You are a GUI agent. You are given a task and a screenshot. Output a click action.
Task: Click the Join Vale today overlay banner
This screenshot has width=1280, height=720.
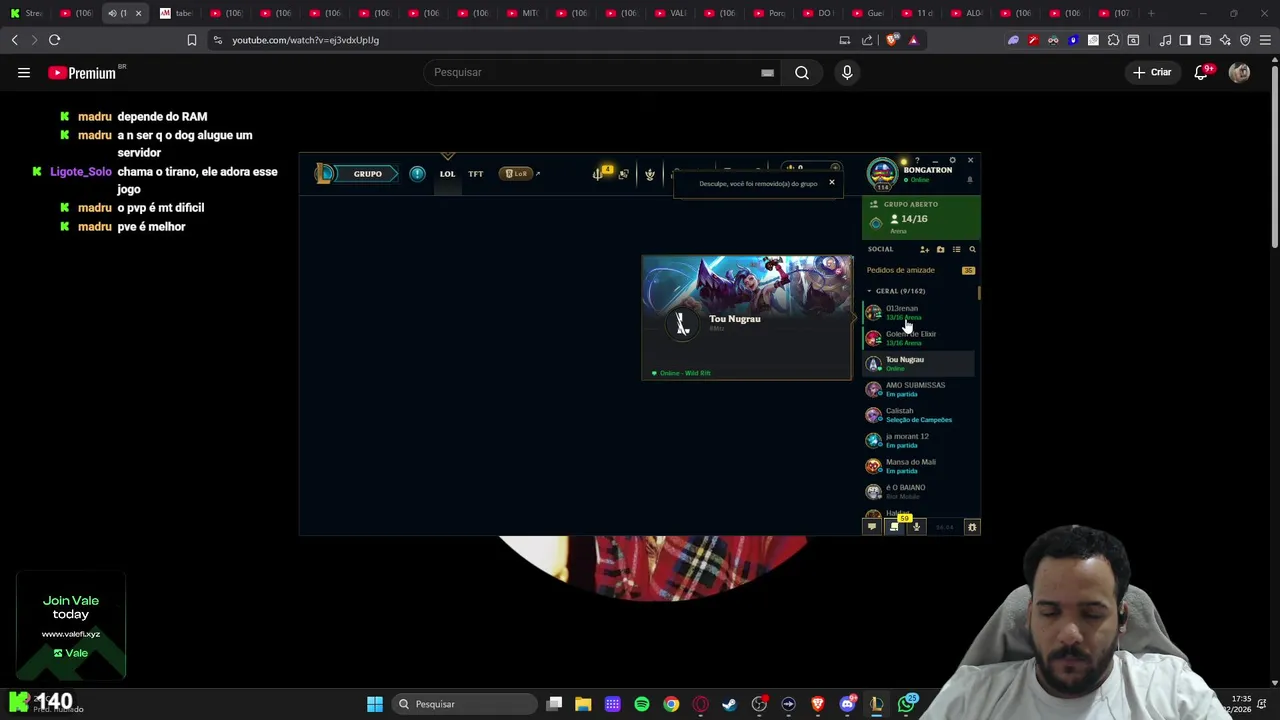tap(71, 626)
